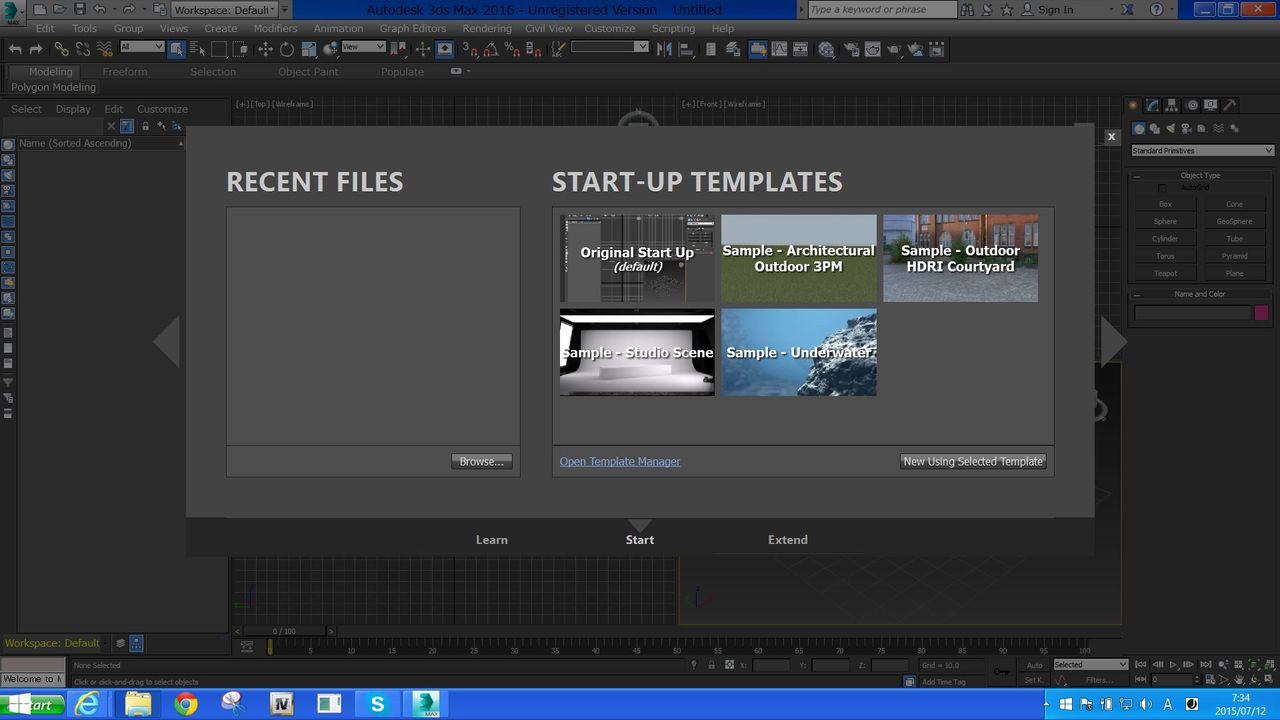This screenshot has width=1280, height=720.
Task: Open the Modify tab in command panel
Action: tap(1152, 105)
